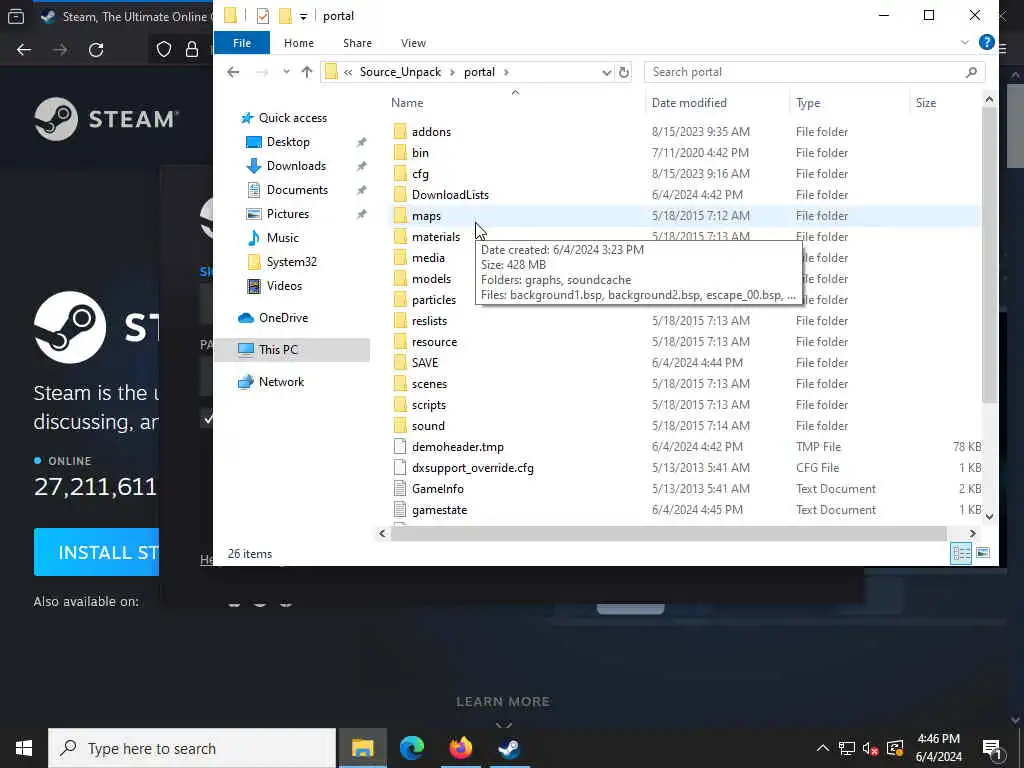Open Downloads in navigation pane

click(296, 166)
